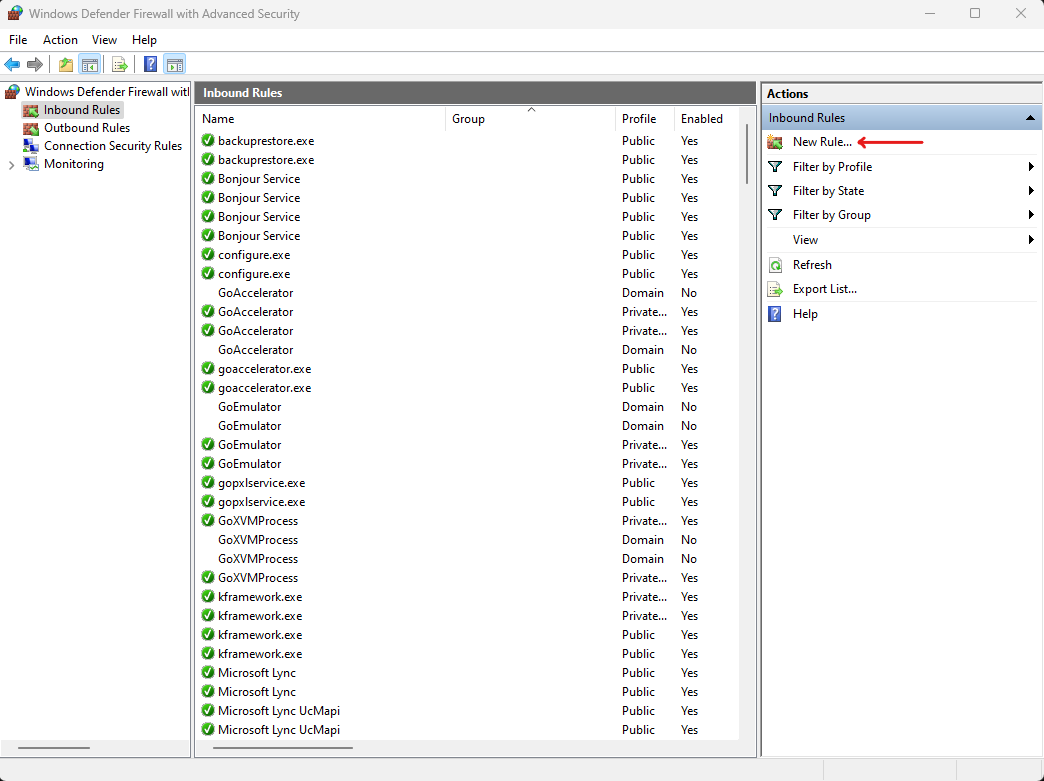This screenshot has width=1044, height=781.
Task: Sort by the Profile column header
Action: point(645,119)
